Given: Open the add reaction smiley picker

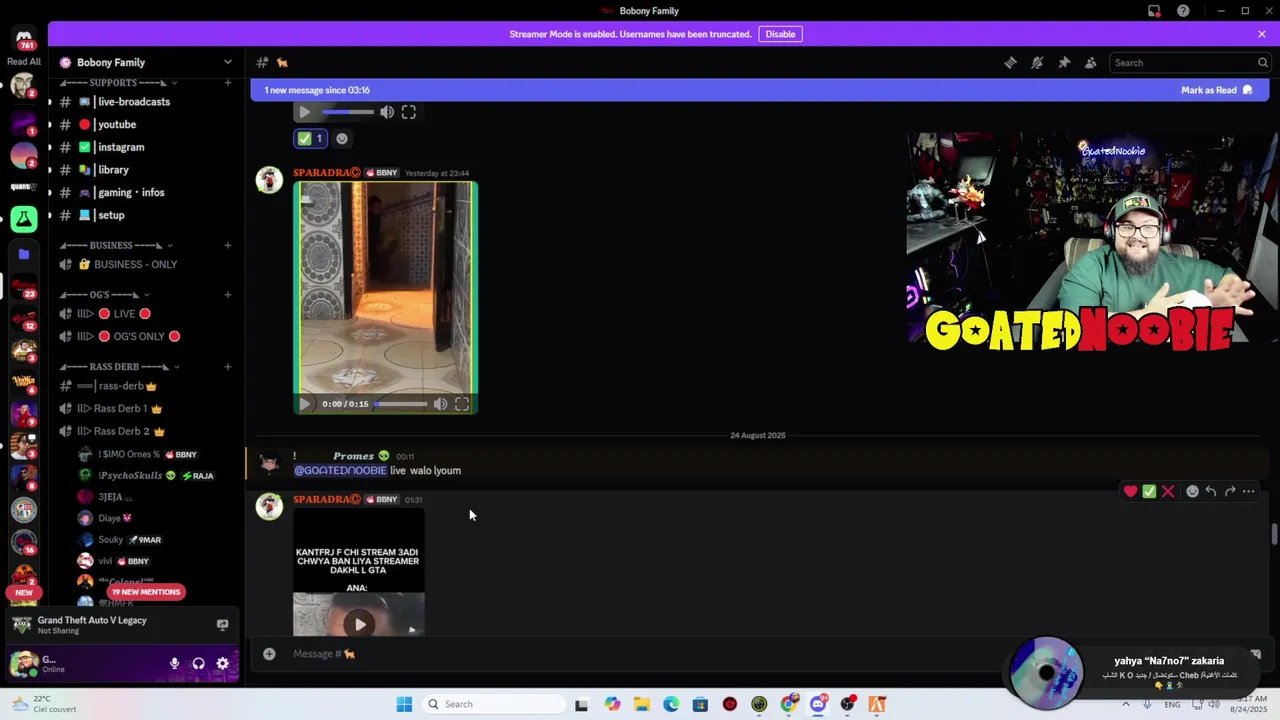Looking at the screenshot, I should pyautogui.click(x=1192, y=491).
